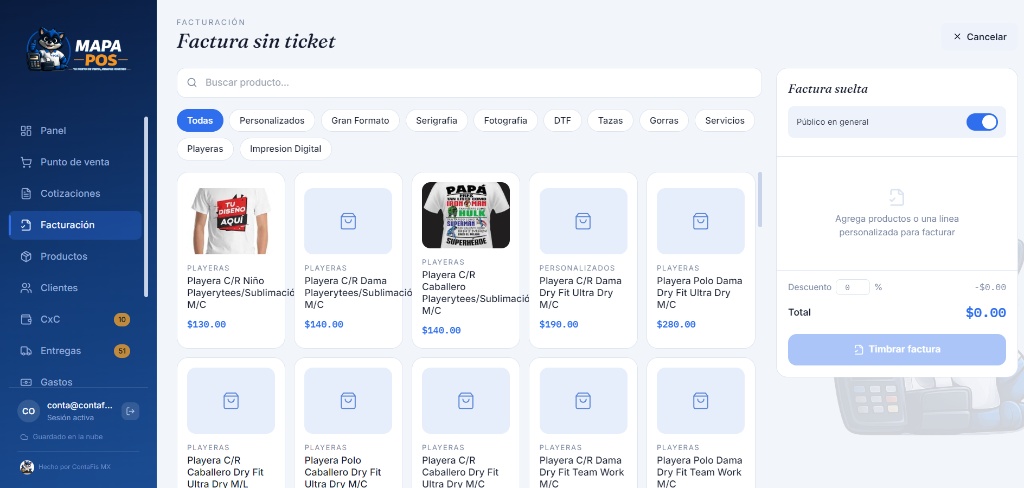Click the conta@contaf... account email
The width and height of the screenshot is (1024, 488).
[80, 405]
